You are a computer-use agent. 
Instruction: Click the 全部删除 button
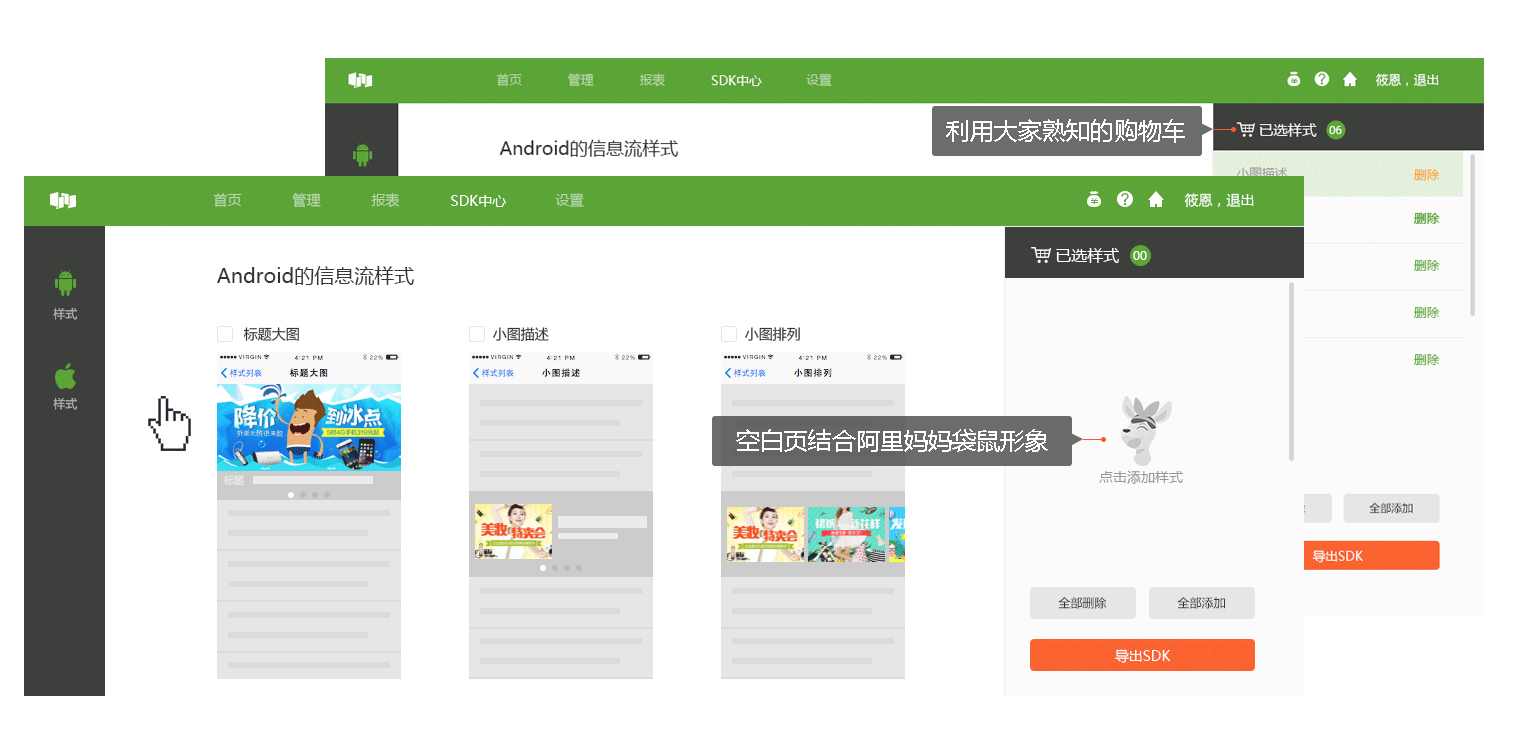coord(1082,603)
